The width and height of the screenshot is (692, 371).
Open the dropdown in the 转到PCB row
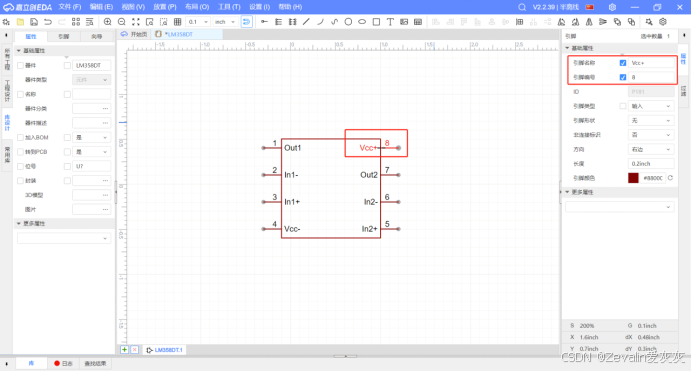[91, 152]
